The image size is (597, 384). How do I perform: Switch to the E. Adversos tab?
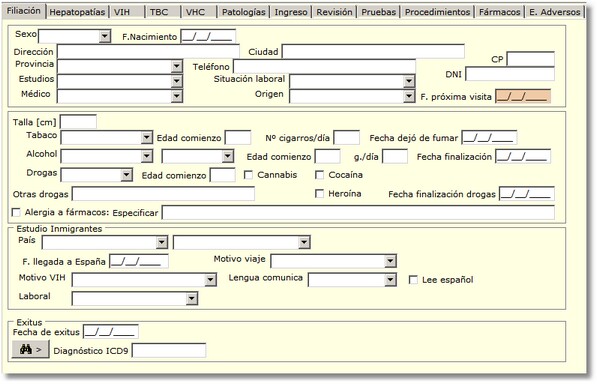click(x=555, y=12)
